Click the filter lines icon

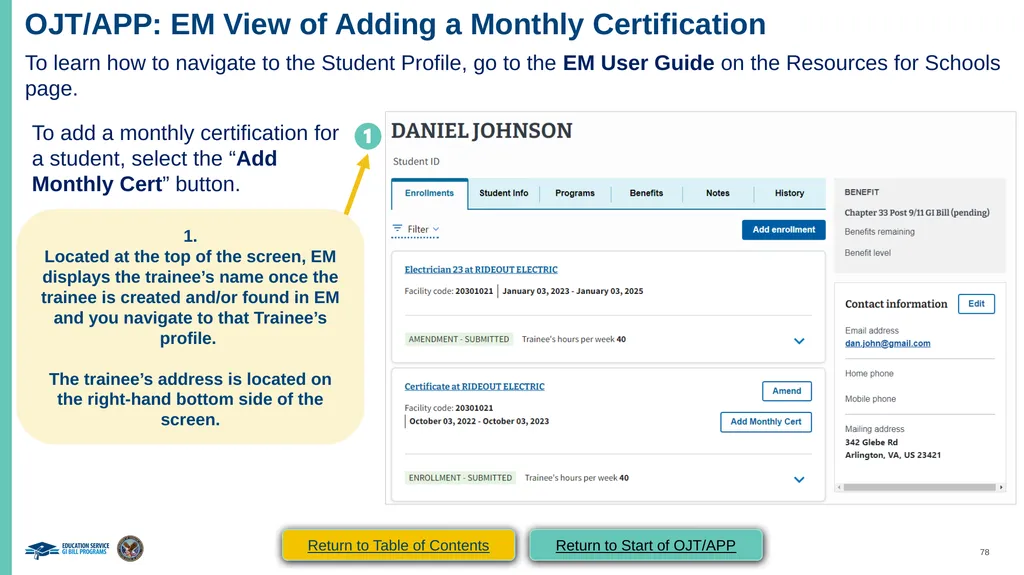coord(397,229)
